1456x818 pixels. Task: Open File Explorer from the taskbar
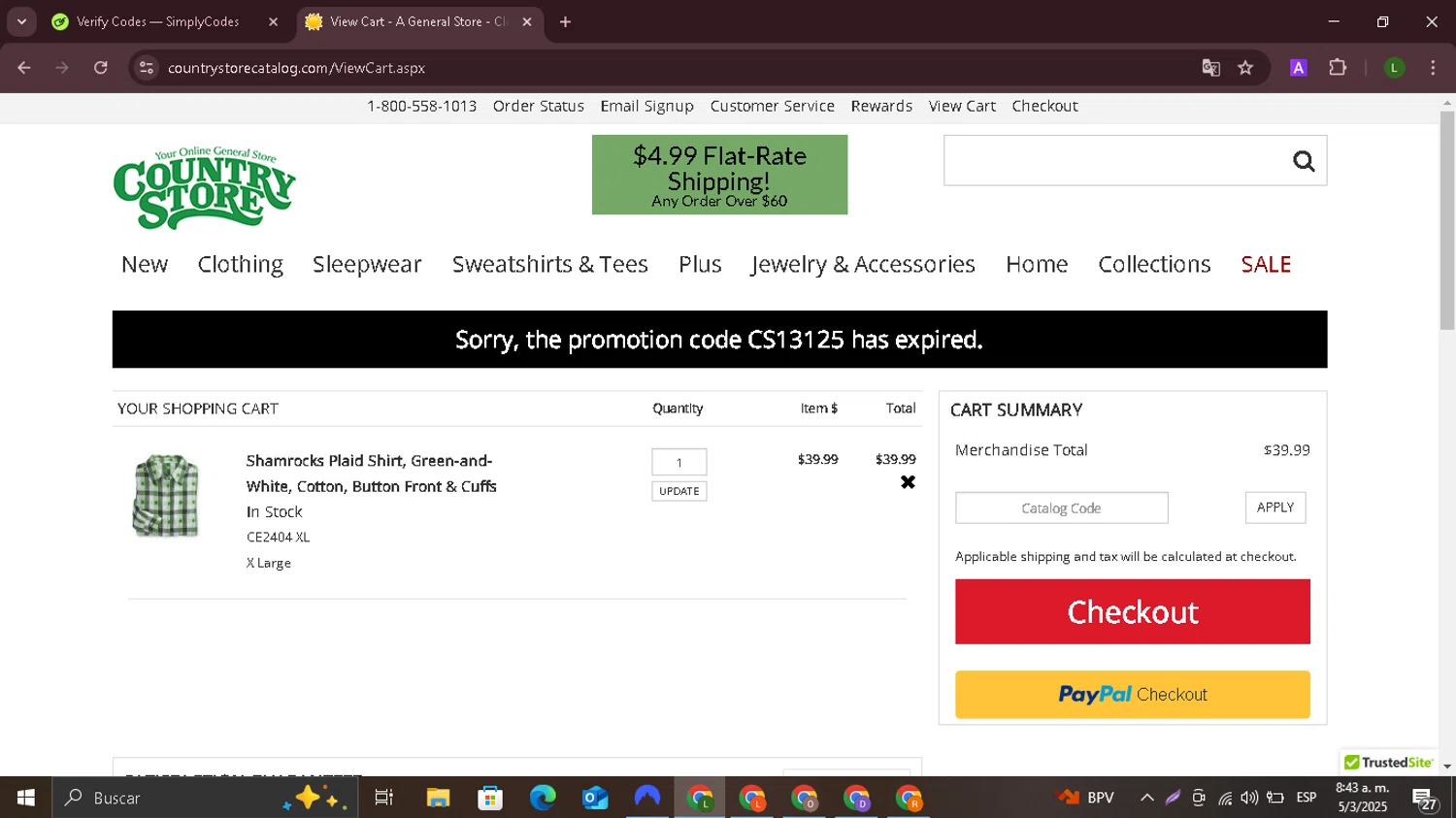click(x=438, y=798)
